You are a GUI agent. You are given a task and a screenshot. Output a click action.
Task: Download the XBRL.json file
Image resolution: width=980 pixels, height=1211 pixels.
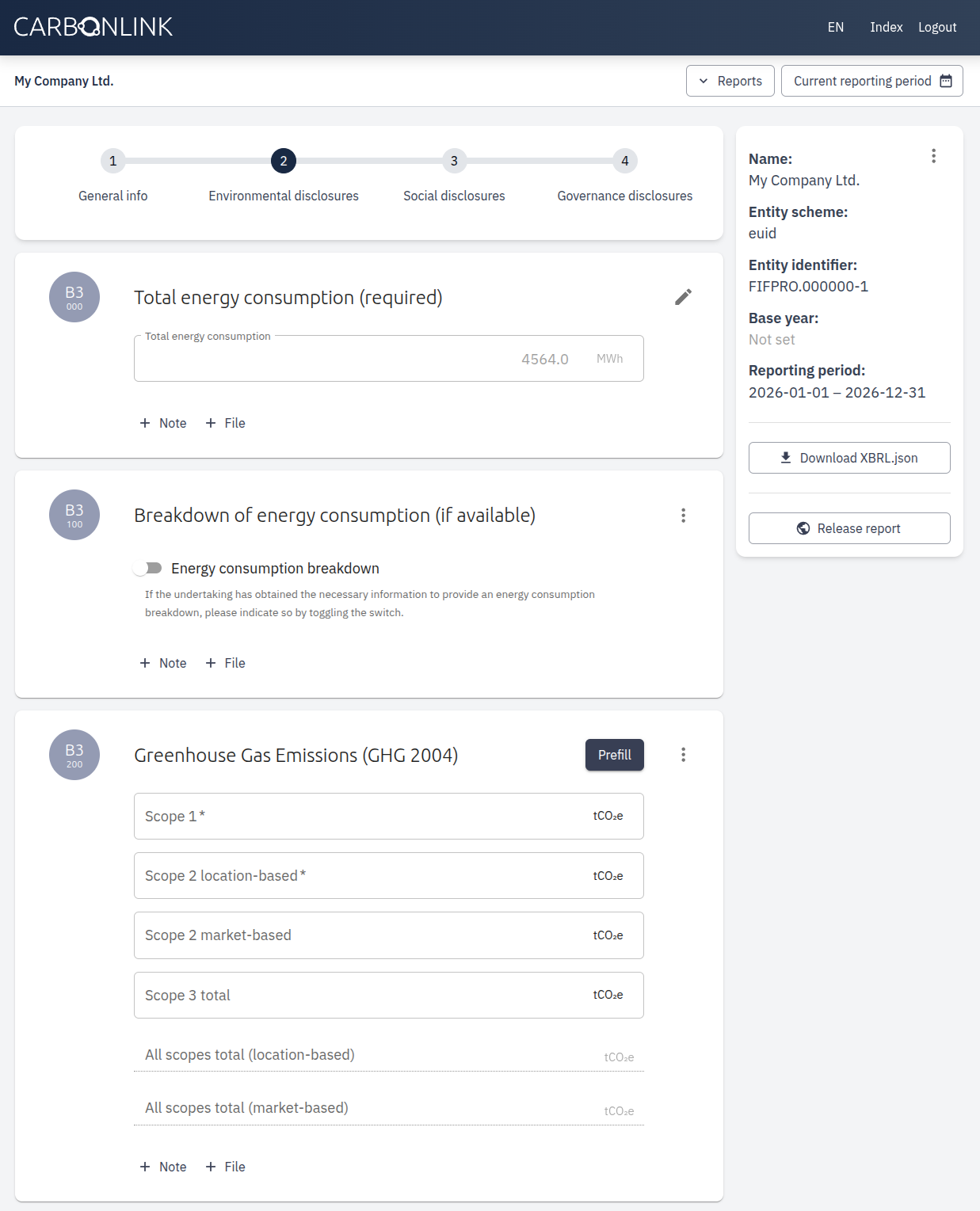click(849, 458)
